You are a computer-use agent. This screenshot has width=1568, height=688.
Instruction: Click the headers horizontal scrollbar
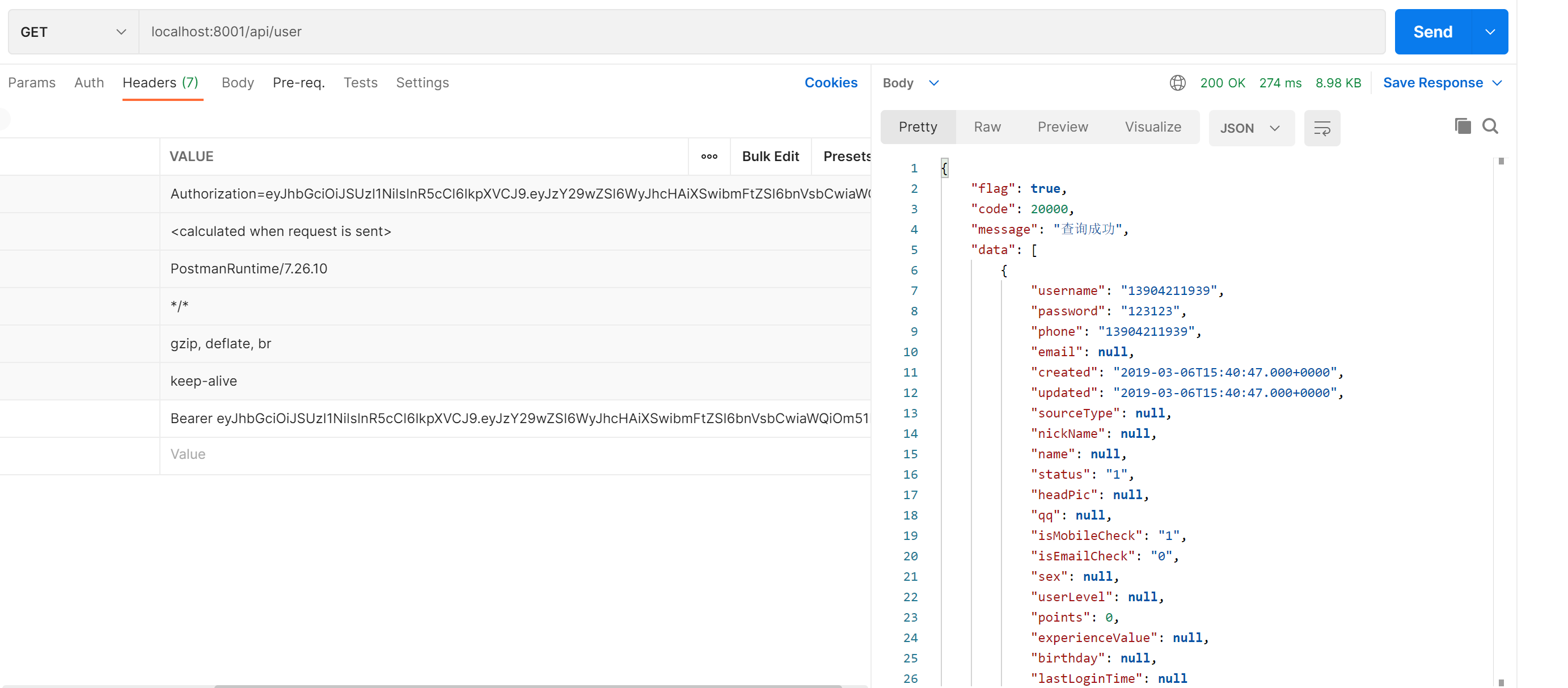[528, 686]
